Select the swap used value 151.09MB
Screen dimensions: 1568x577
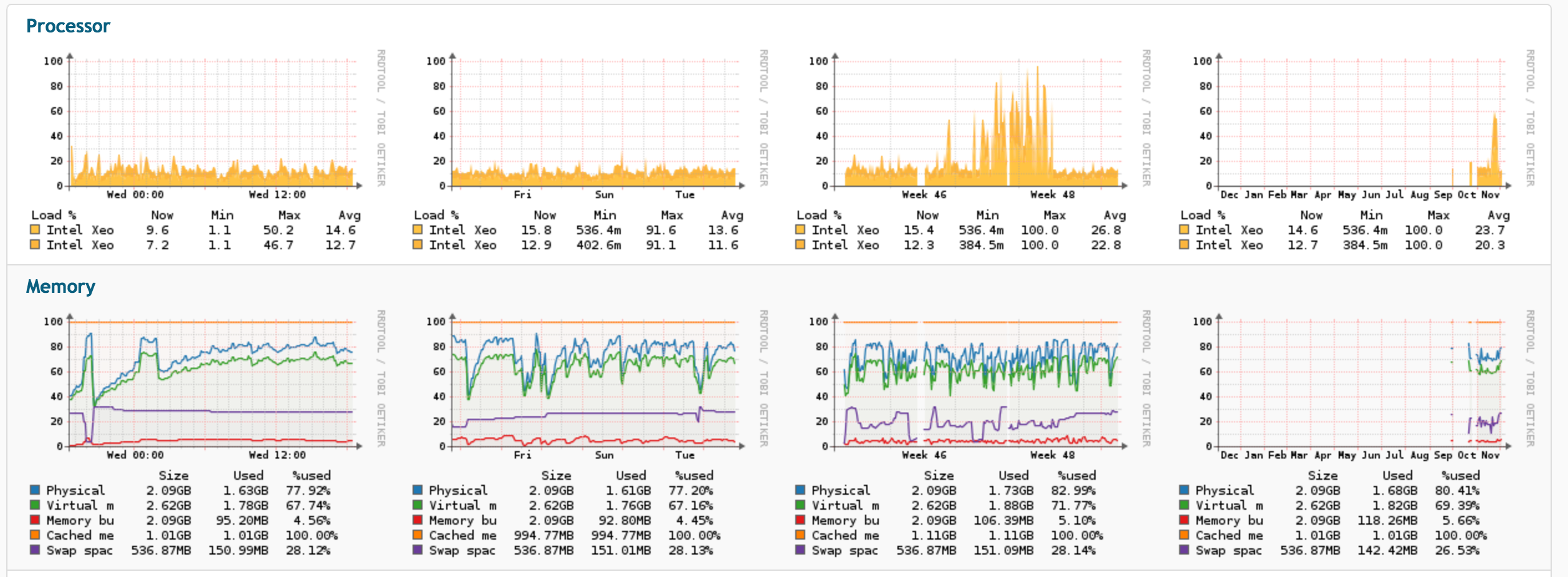click(1003, 550)
